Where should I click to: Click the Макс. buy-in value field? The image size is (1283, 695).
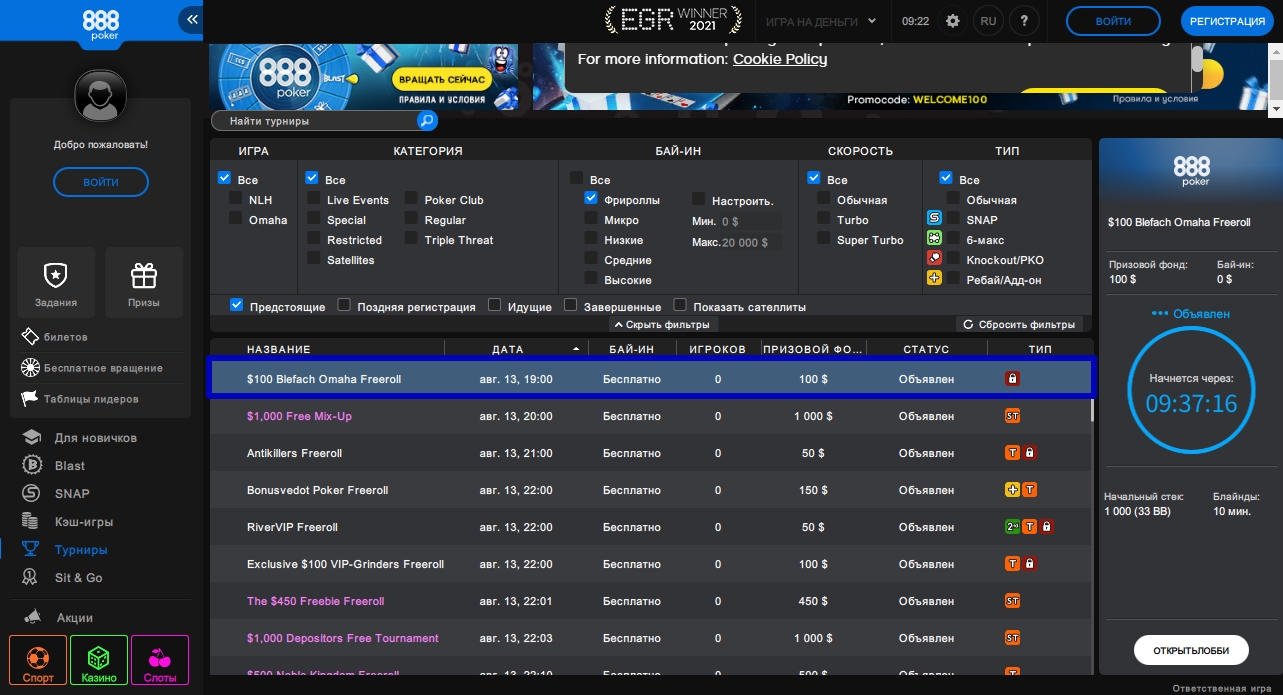pyautogui.click(x=750, y=242)
